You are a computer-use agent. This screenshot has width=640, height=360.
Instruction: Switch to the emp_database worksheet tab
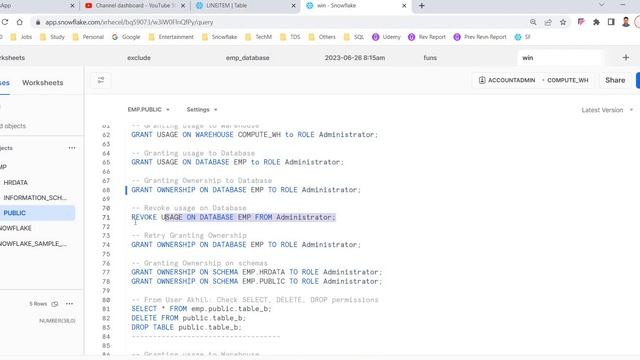point(247,58)
